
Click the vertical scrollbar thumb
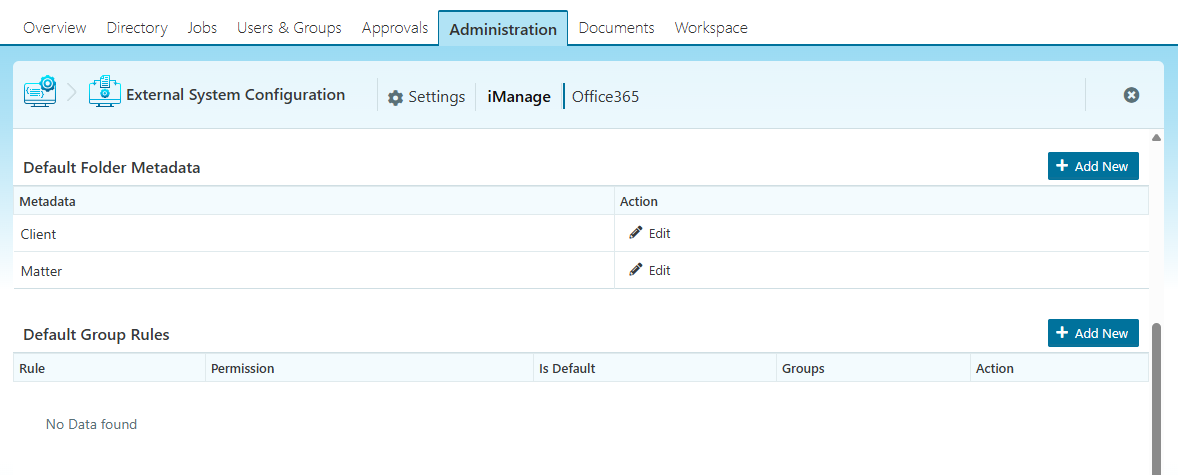coord(1157,398)
